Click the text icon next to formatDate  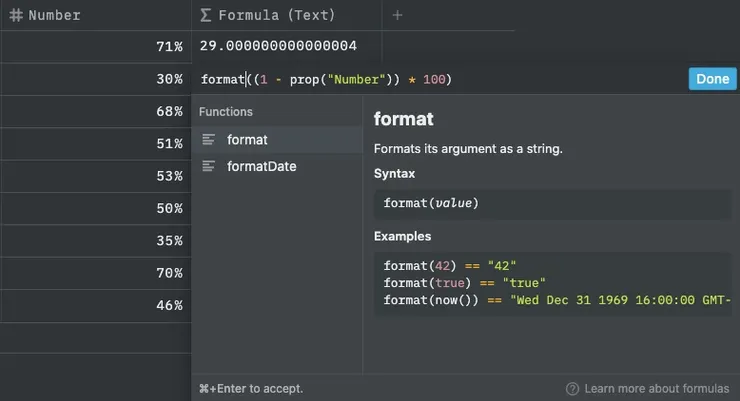pos(209,166)
